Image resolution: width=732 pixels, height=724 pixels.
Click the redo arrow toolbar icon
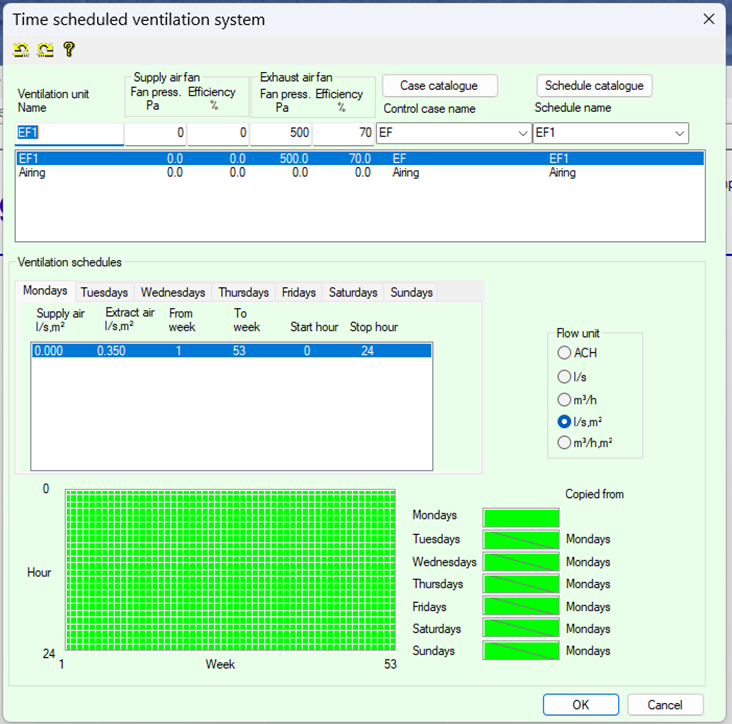pyautogui.click(x=45, y=49)
